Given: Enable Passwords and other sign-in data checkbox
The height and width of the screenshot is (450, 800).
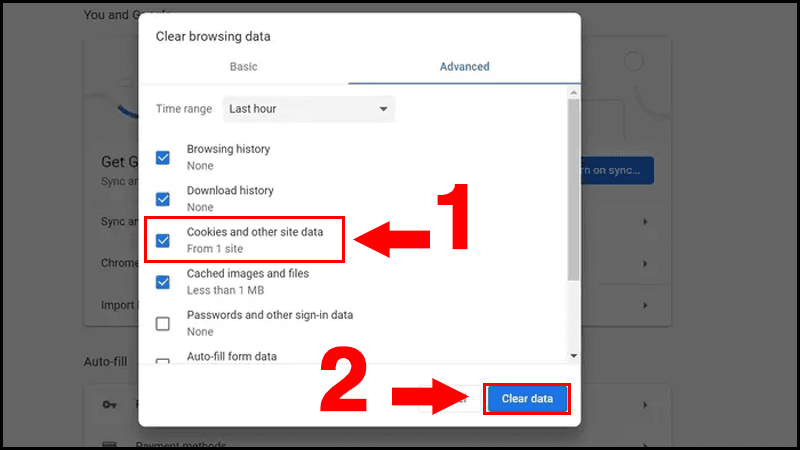Looking at the screenshot, I should pos(163,323).
